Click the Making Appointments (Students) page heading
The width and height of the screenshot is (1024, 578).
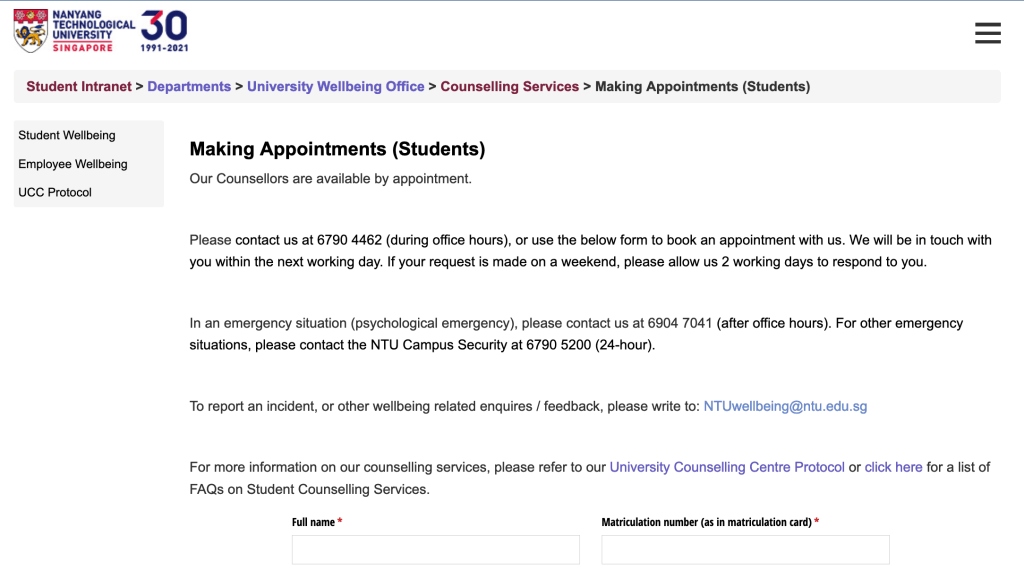pos(337,149)
